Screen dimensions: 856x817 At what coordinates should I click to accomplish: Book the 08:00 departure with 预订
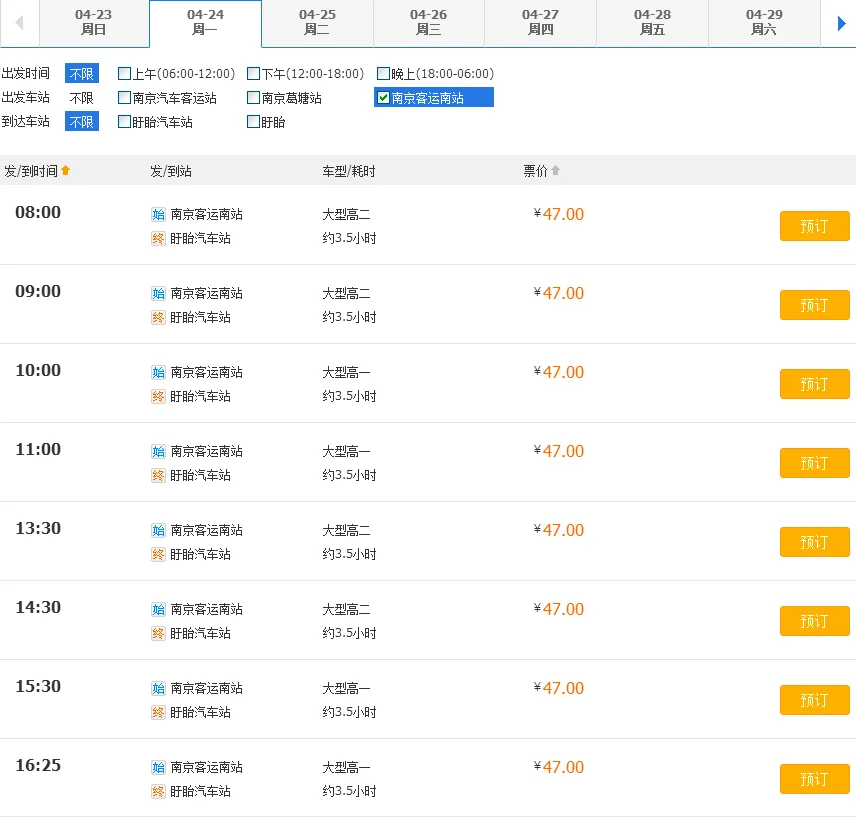click(x=814, y=226)
